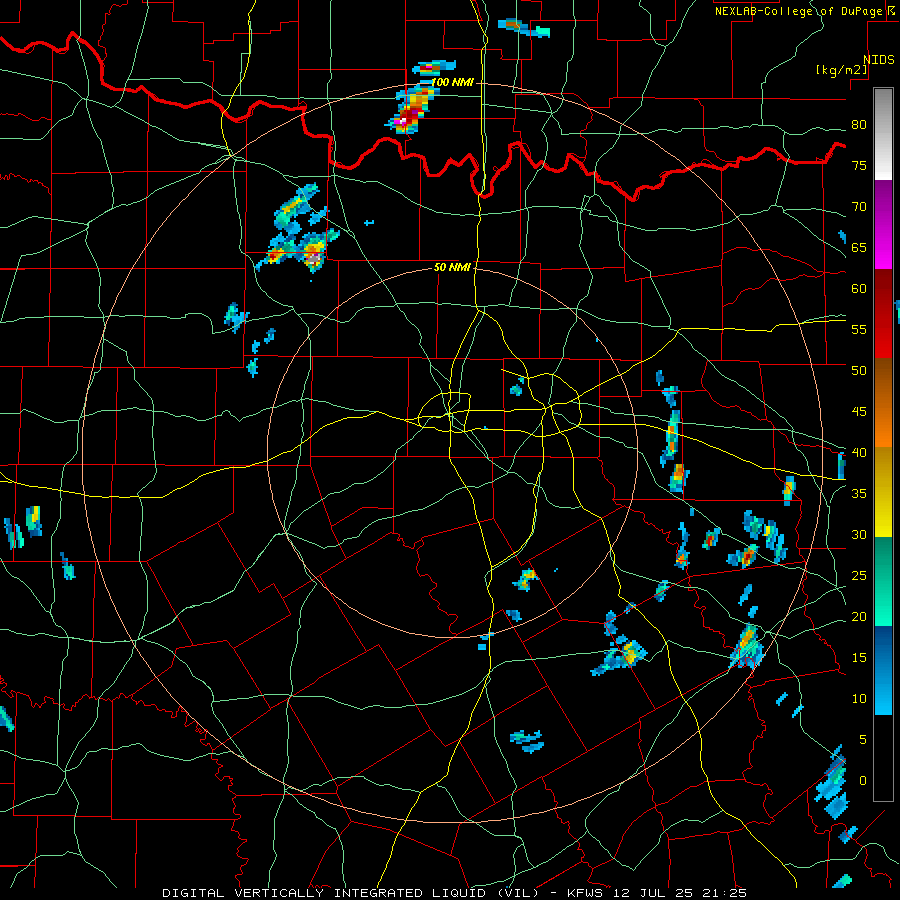The width and height of the screenshot is (900, 900).
Task: Pick the green segment of the color bar
Action: click(883, 581)
